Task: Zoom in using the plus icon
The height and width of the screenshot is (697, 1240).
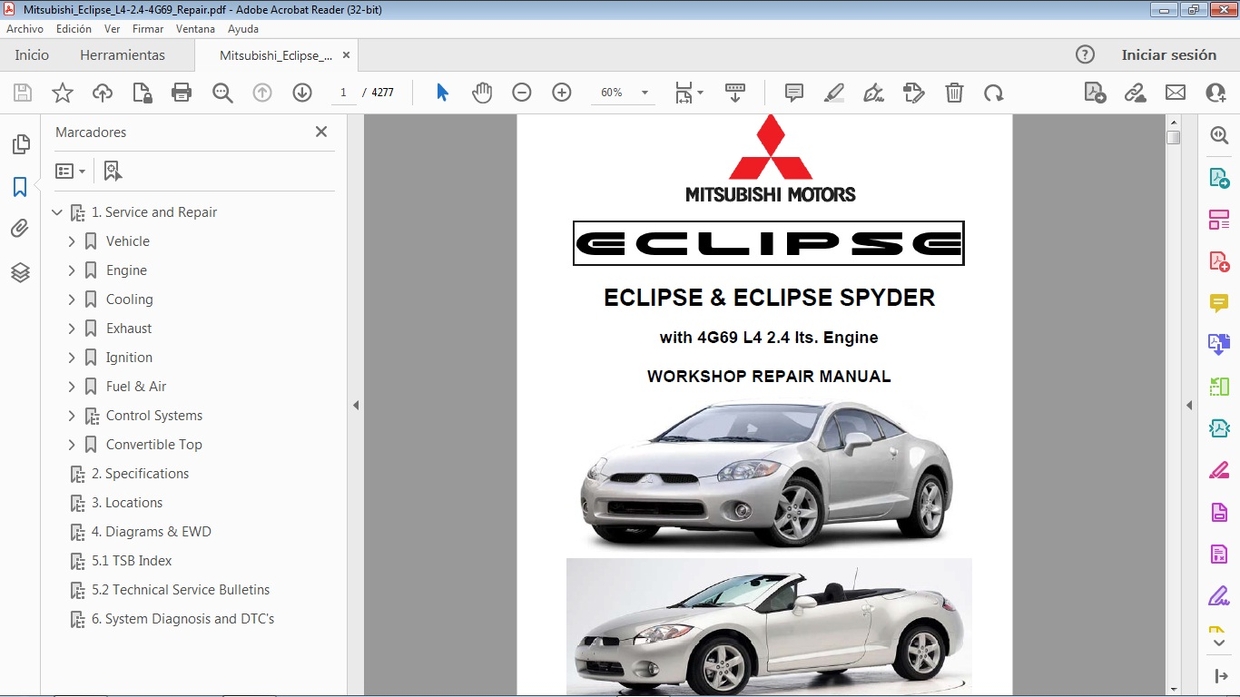Action: [x=561, y=92]
